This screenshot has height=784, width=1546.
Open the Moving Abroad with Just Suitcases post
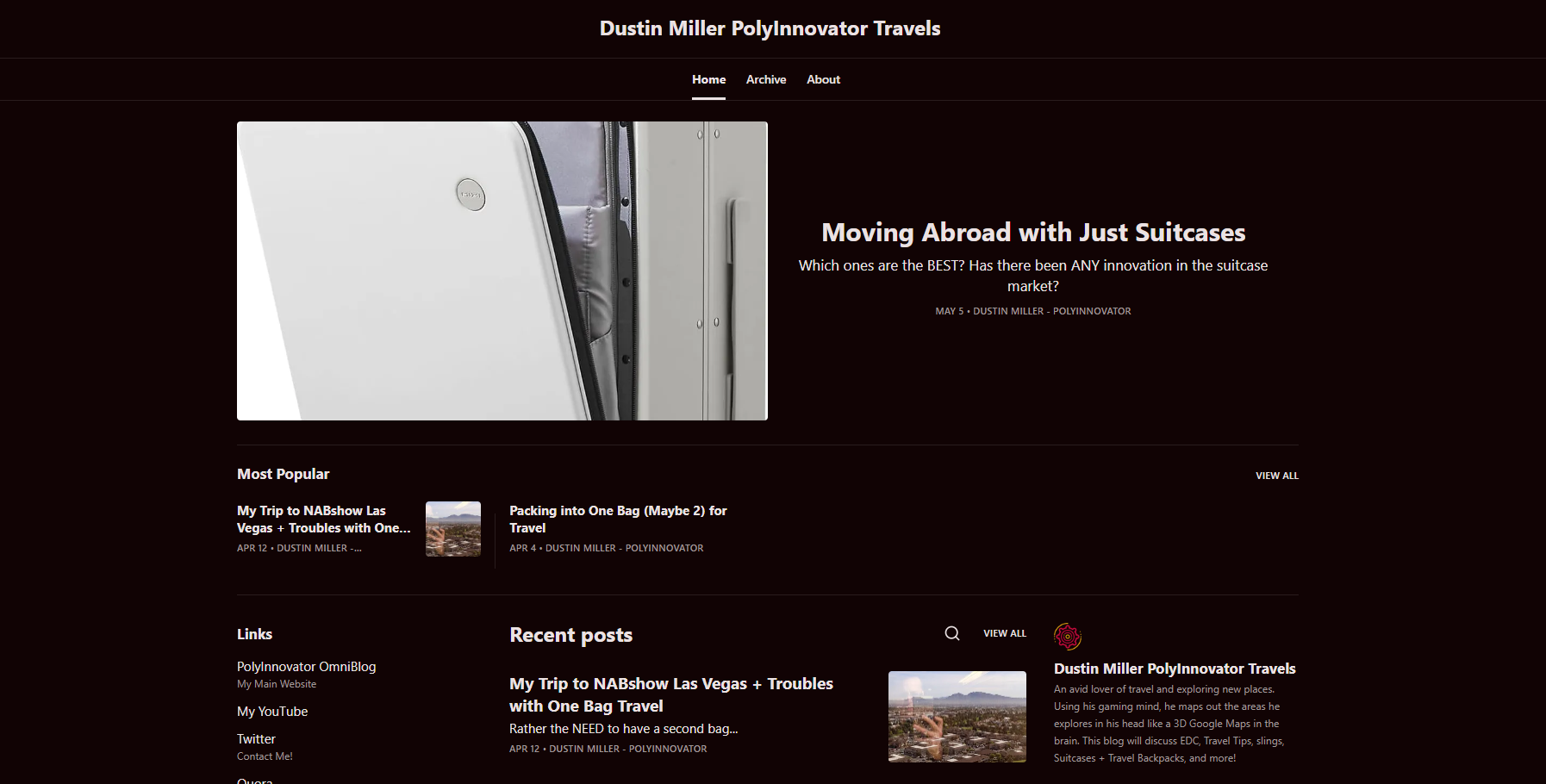click(1033, 232)
